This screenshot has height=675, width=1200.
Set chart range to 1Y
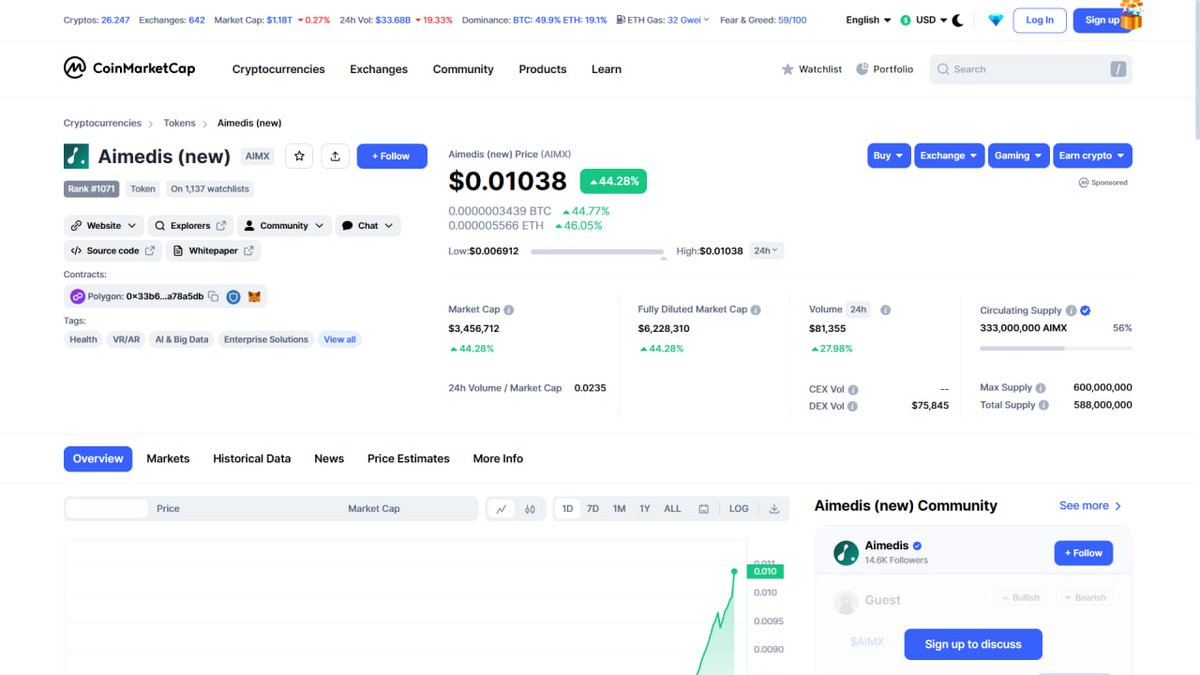point(645,509)
